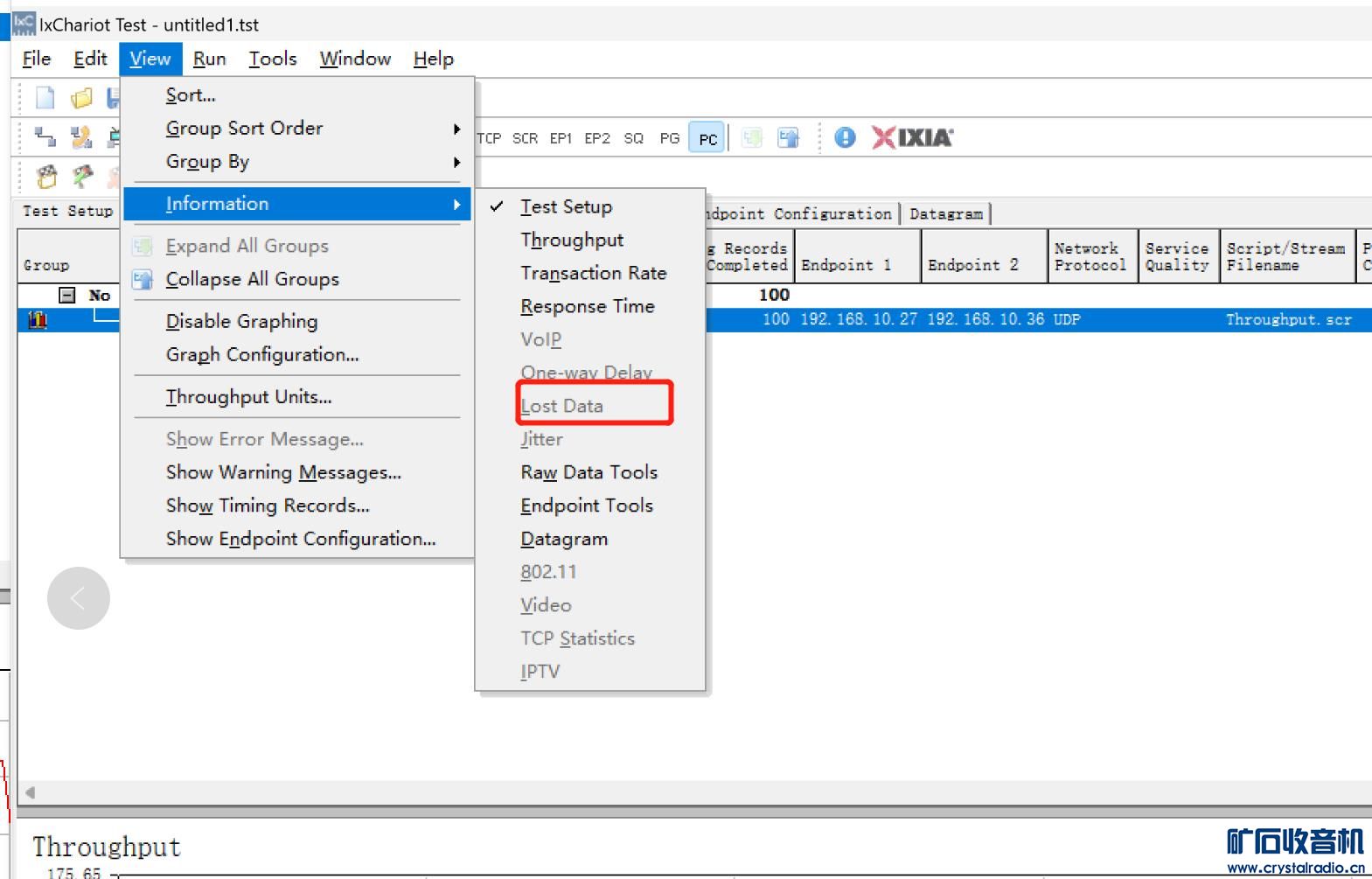
Task: Click the Timing Records Completed column header
Action: (749, 256)
